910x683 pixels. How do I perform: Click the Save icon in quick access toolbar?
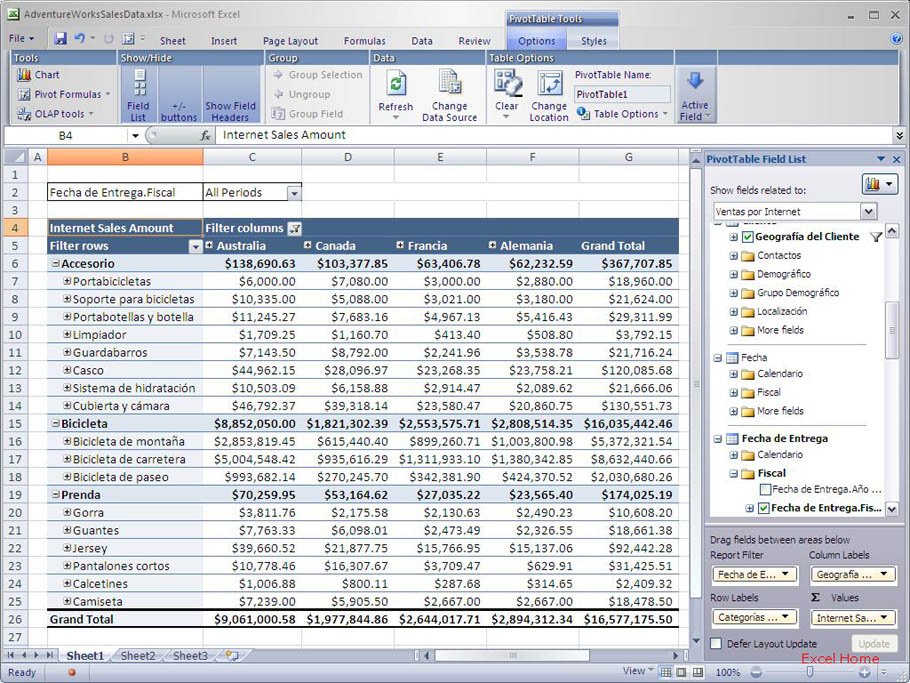click(60, 39)
